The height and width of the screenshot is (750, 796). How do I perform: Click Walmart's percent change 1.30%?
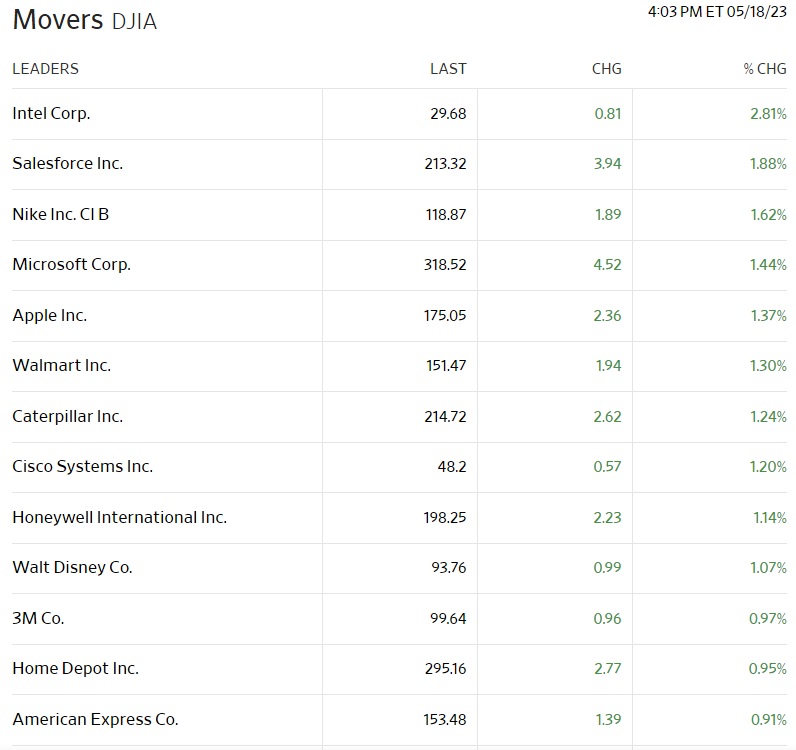(769, 366)
